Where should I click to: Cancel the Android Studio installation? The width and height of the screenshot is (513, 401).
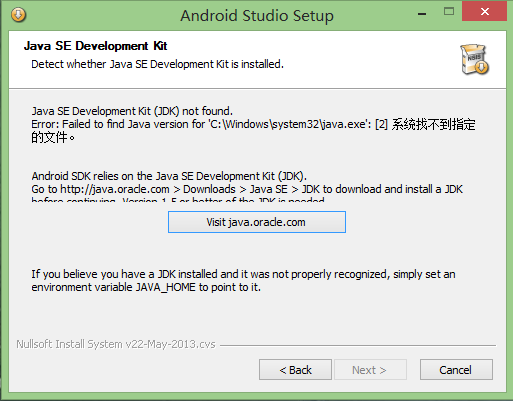[x=456, y=370]
